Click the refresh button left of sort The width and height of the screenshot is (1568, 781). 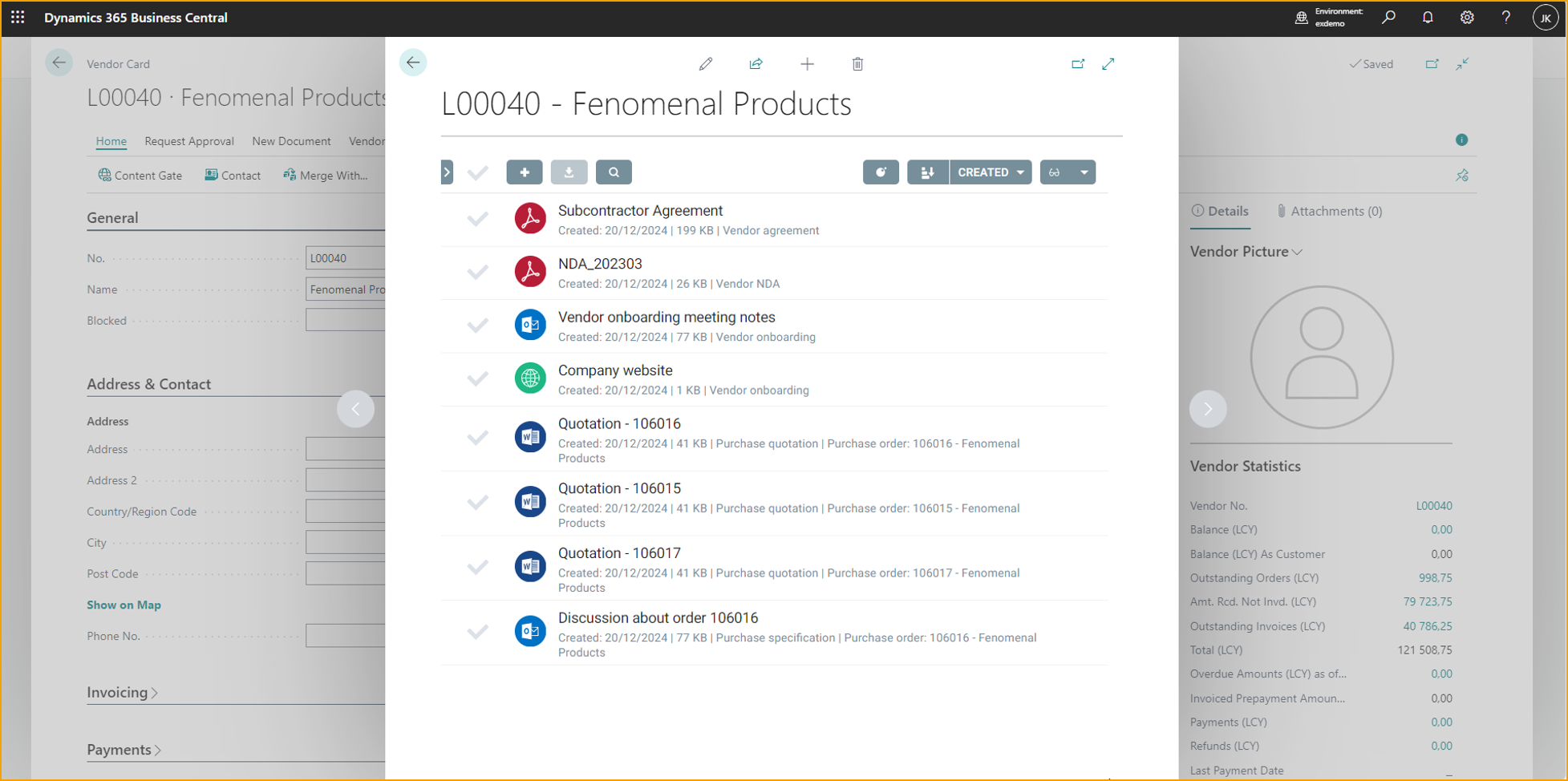click(x=881, y=172)
